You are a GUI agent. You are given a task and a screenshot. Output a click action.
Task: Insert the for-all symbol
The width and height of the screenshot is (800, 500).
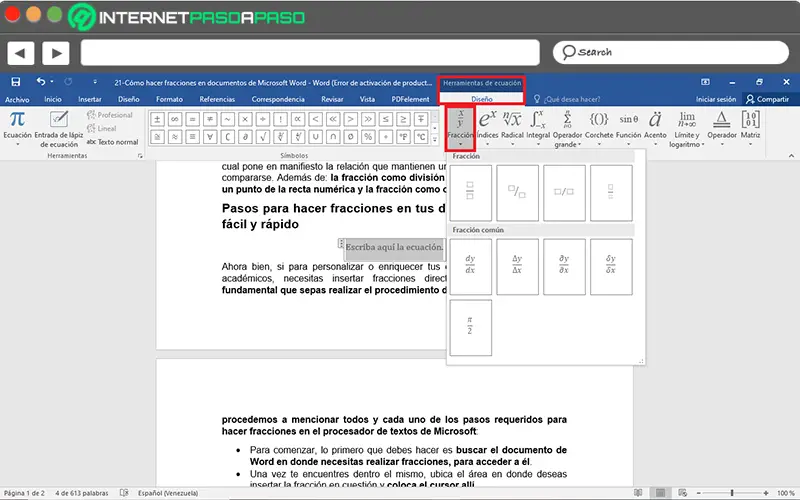(210, 137)
